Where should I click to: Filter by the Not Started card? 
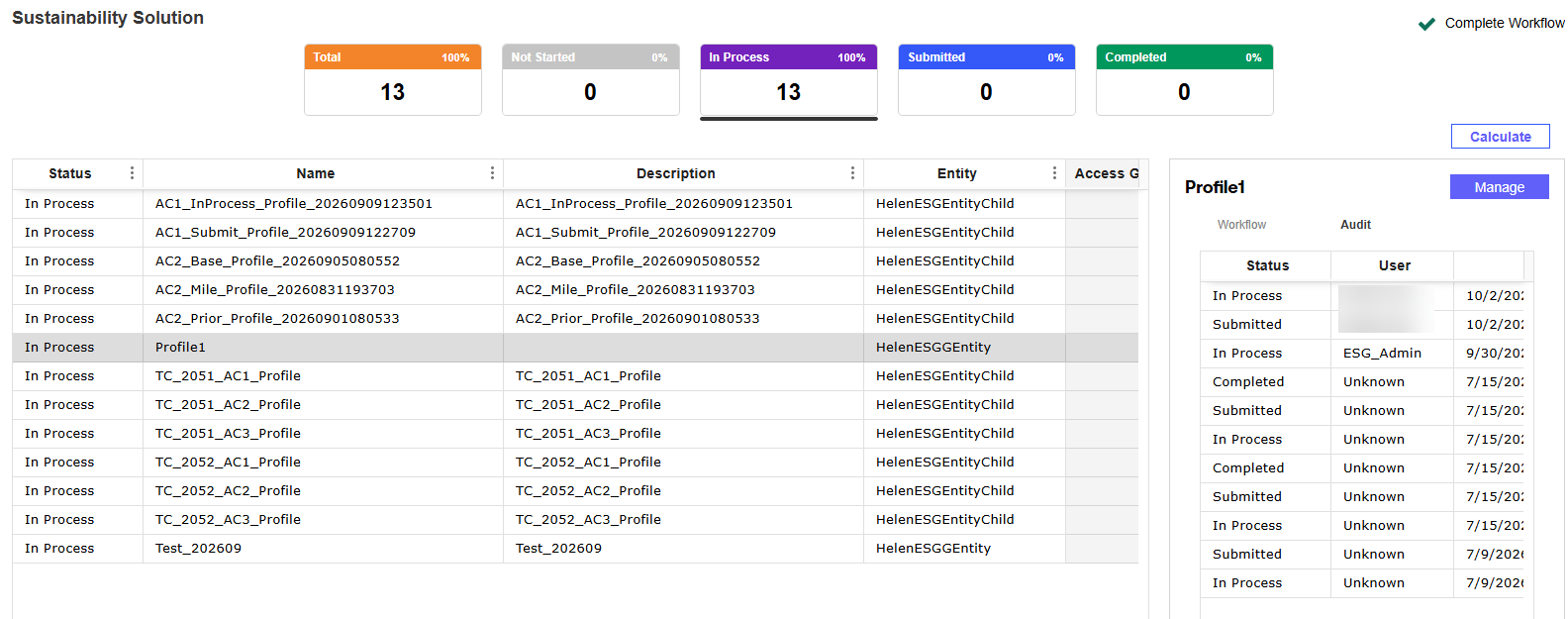pos(591,79)
